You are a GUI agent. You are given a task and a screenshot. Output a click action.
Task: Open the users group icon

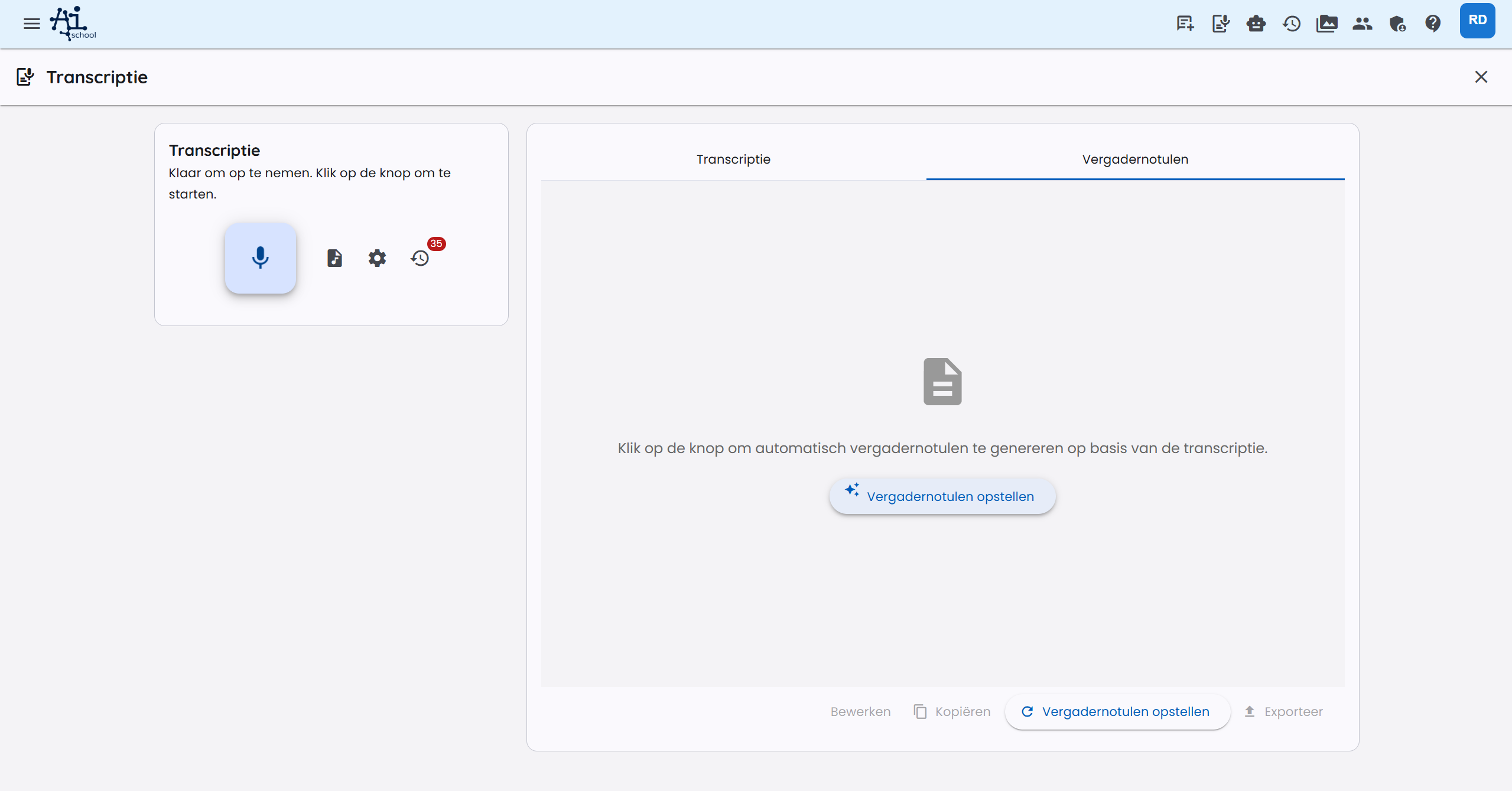[x=1362, y=24]
